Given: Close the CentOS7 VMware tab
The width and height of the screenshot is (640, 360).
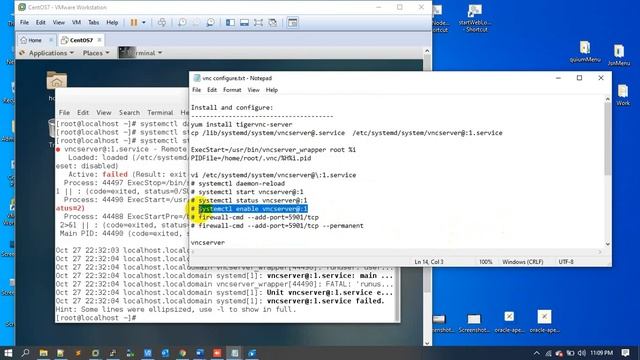Looking at the screenshot, I should (x=99, y=40).
